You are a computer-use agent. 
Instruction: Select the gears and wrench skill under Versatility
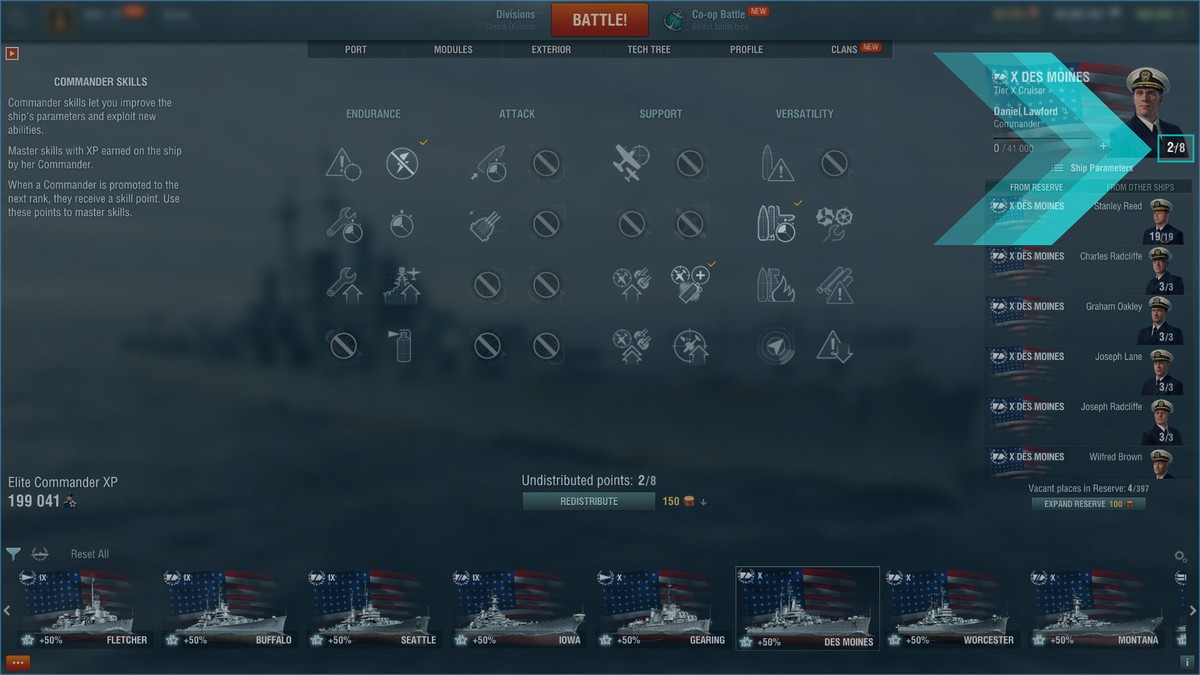pyautogui.click(x=833, y=224)
